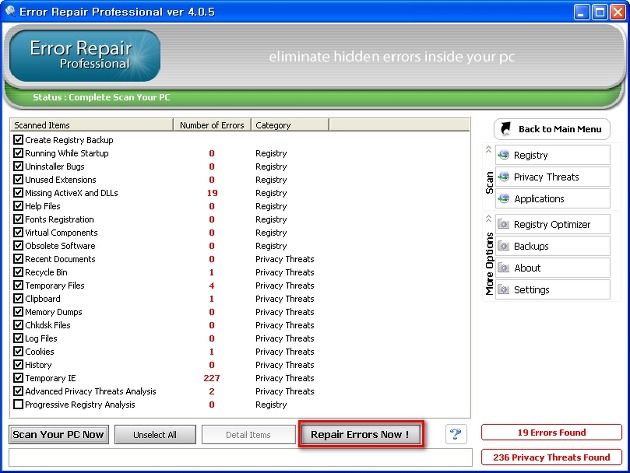The image size is (630, 473).
Task: Toggle Clipboard checkbox
Action: point(18,298)
